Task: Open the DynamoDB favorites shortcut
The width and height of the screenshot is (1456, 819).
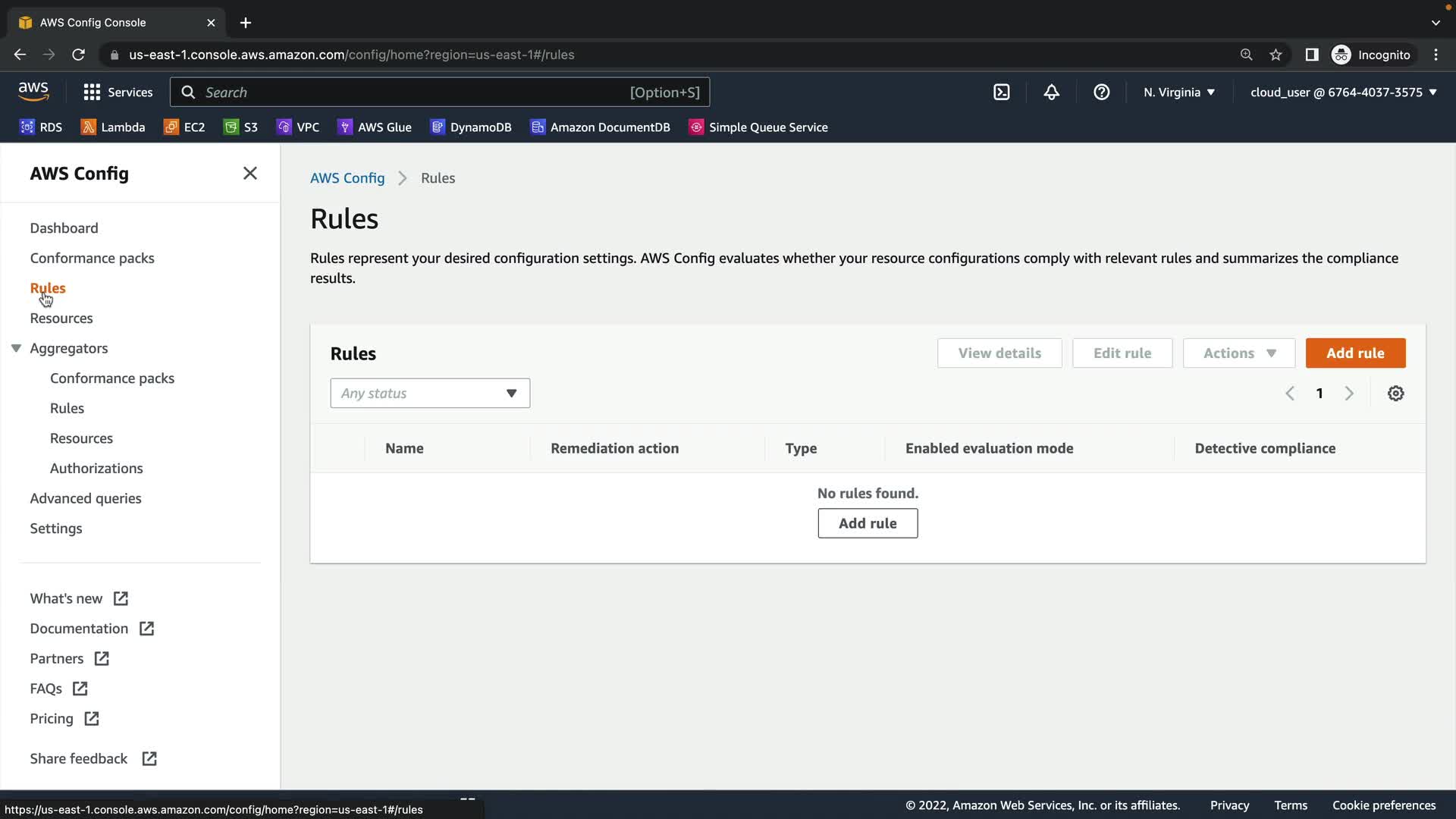Action: [x=471, y=127]
